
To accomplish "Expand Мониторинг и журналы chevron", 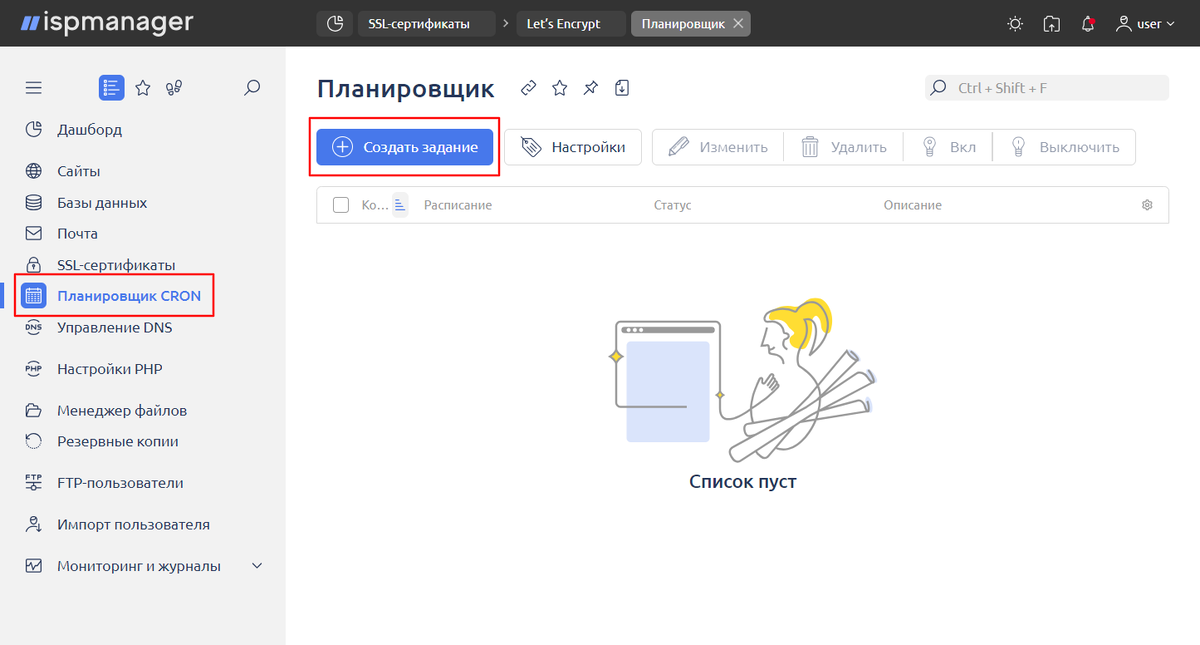I will [x=257, y=566].
